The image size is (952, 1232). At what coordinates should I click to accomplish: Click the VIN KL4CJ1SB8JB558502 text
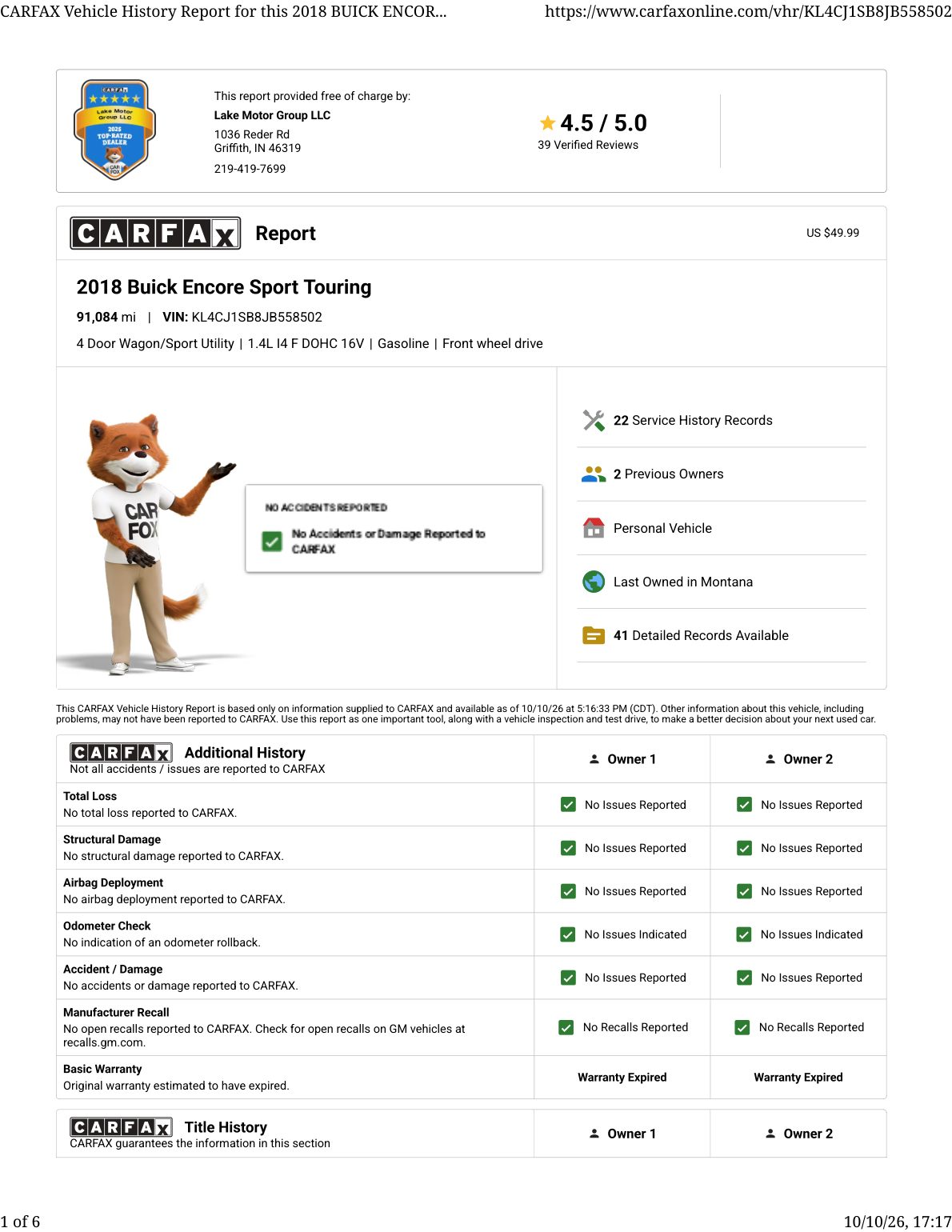tap(242, 318)
